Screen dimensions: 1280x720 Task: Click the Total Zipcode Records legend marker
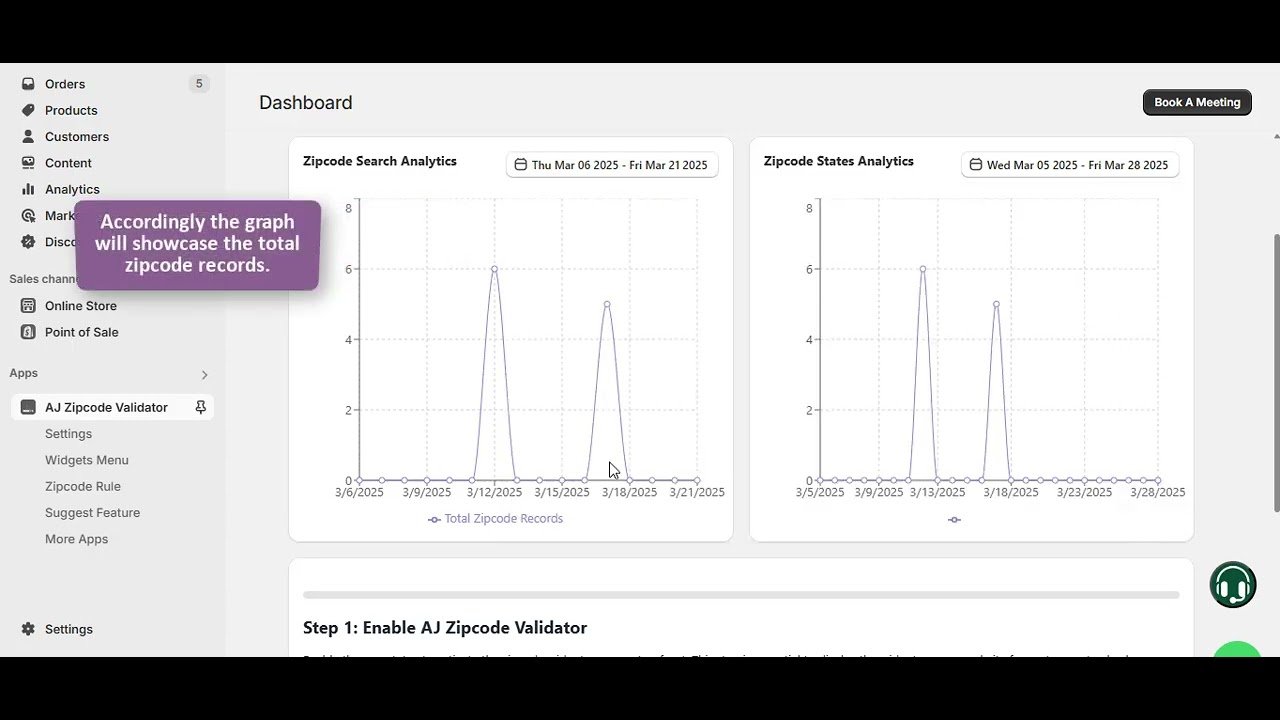(x=434, y=519)
